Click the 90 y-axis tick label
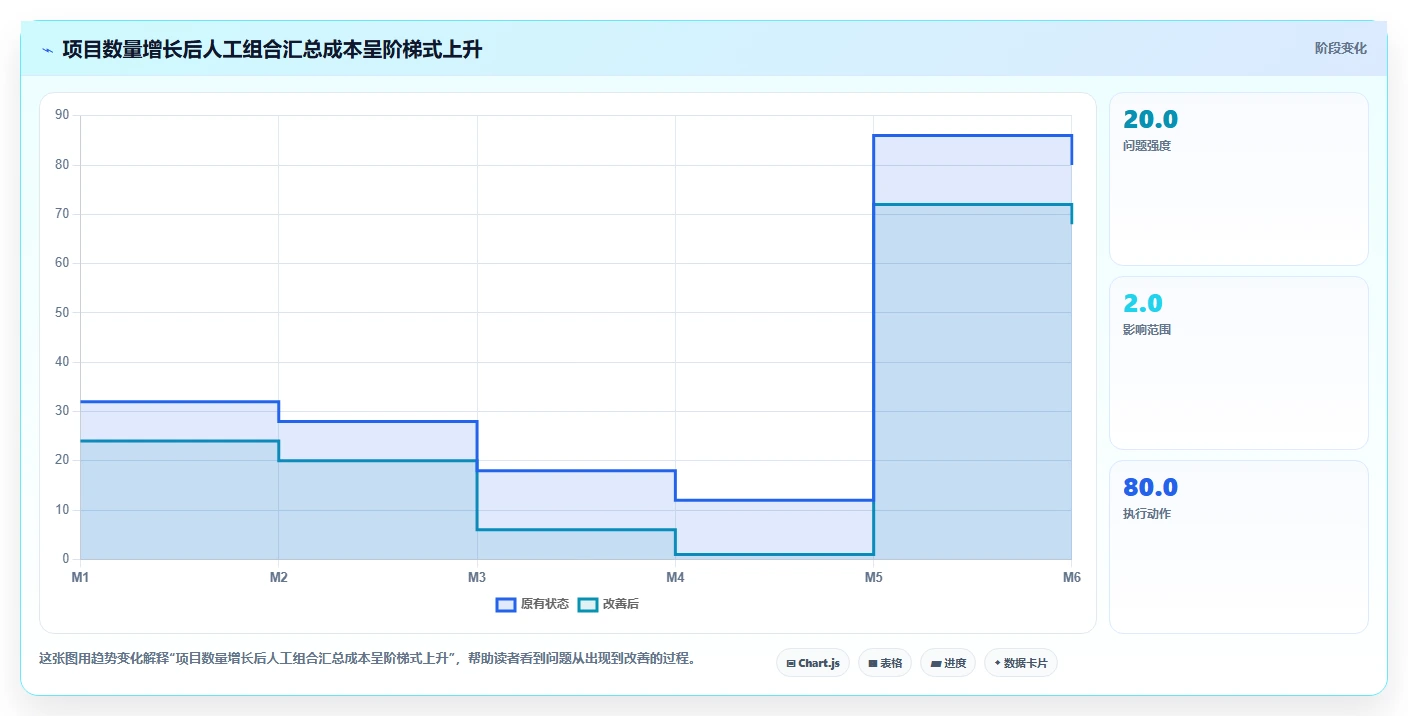 [x=62, y=115]
